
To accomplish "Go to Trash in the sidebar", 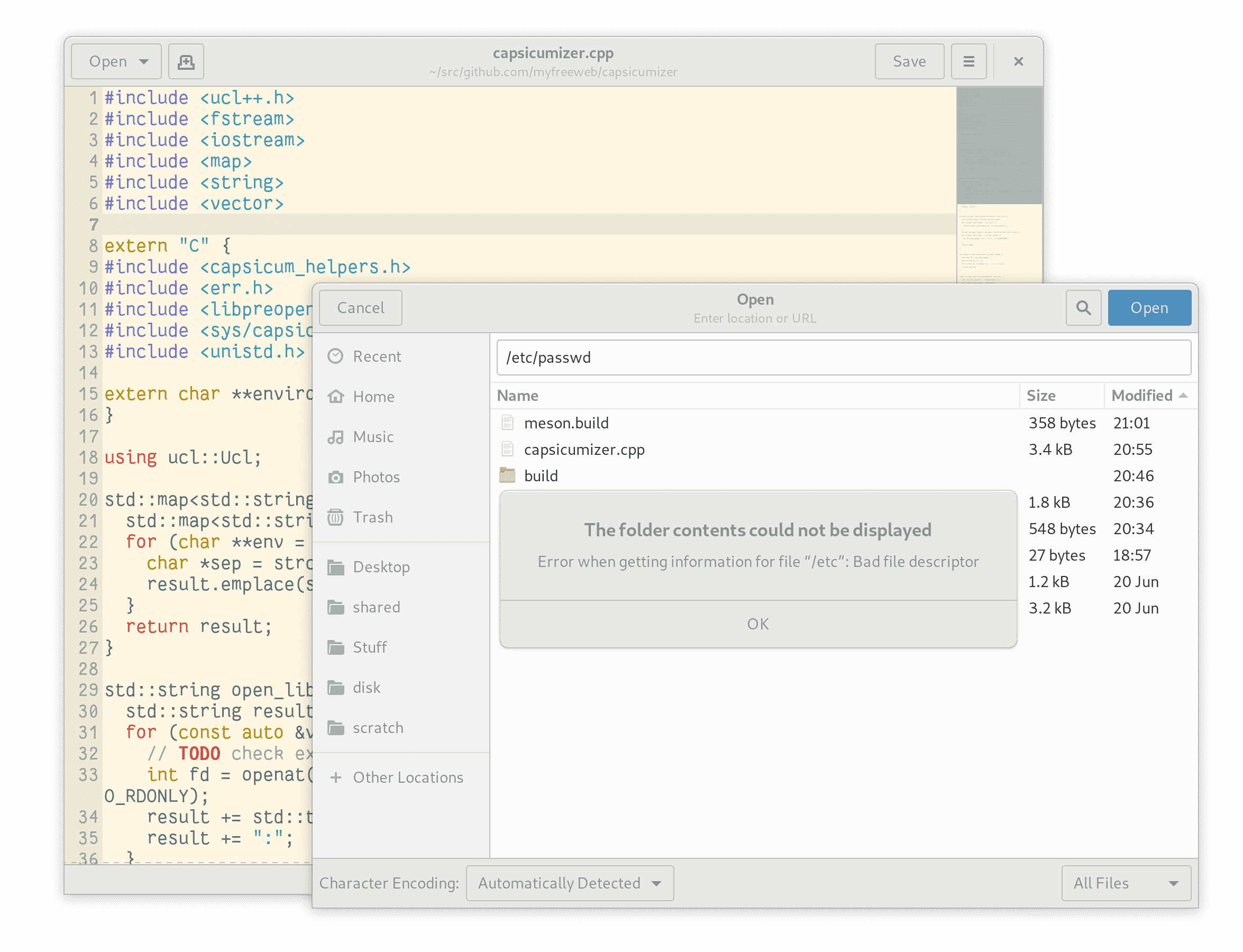I will 401,517.
